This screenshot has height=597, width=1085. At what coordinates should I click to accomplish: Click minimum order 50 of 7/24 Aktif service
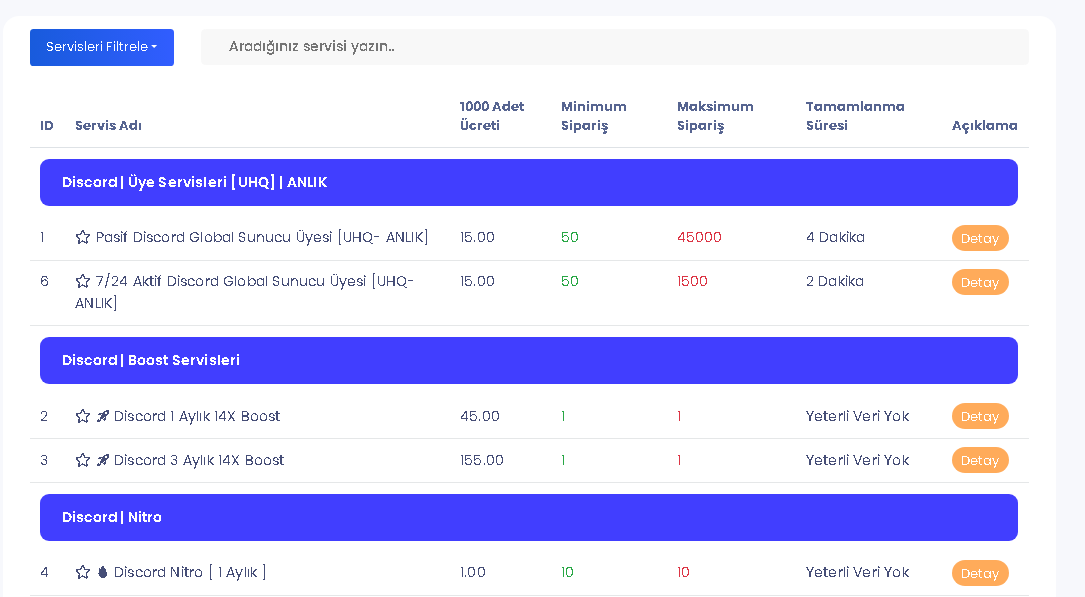click(x=569, y=281)
